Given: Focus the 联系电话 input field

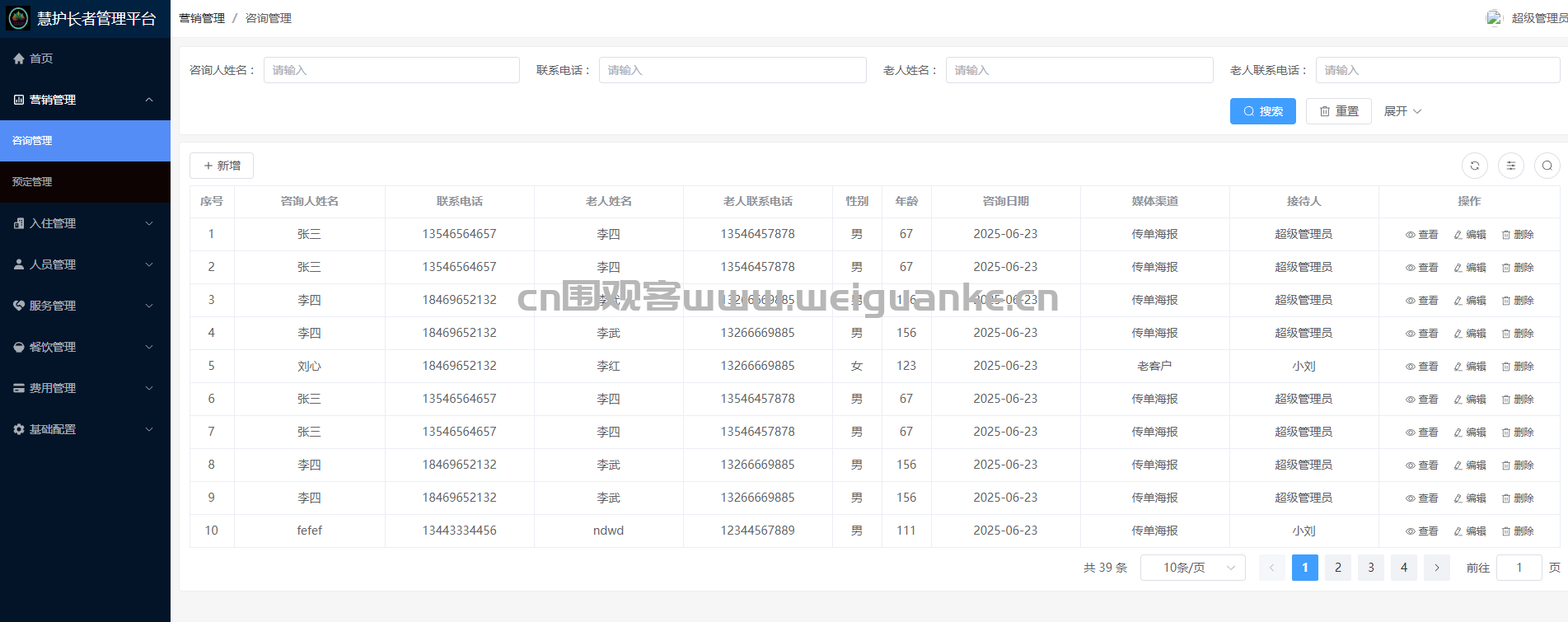Looking at the screenshot, I should pos(733,70).
